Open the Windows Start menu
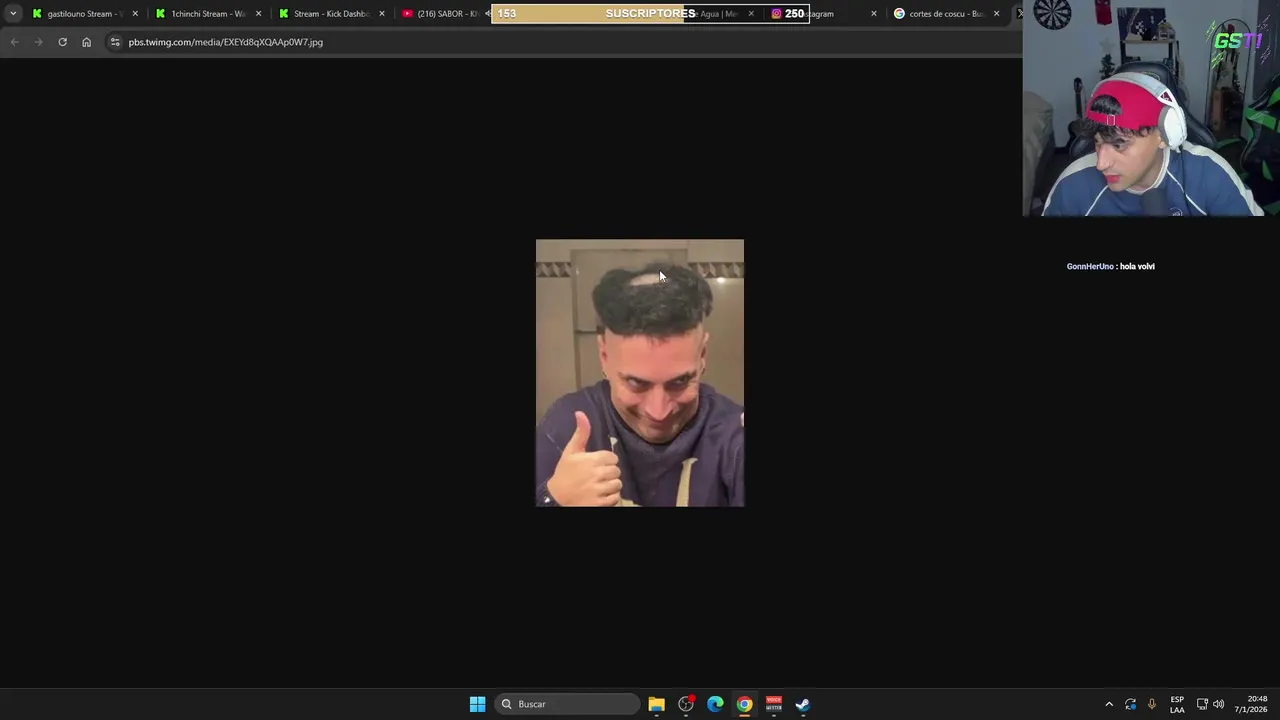Image resolution: width=1280 pixels, height=720 pixels. pos(477,704)
